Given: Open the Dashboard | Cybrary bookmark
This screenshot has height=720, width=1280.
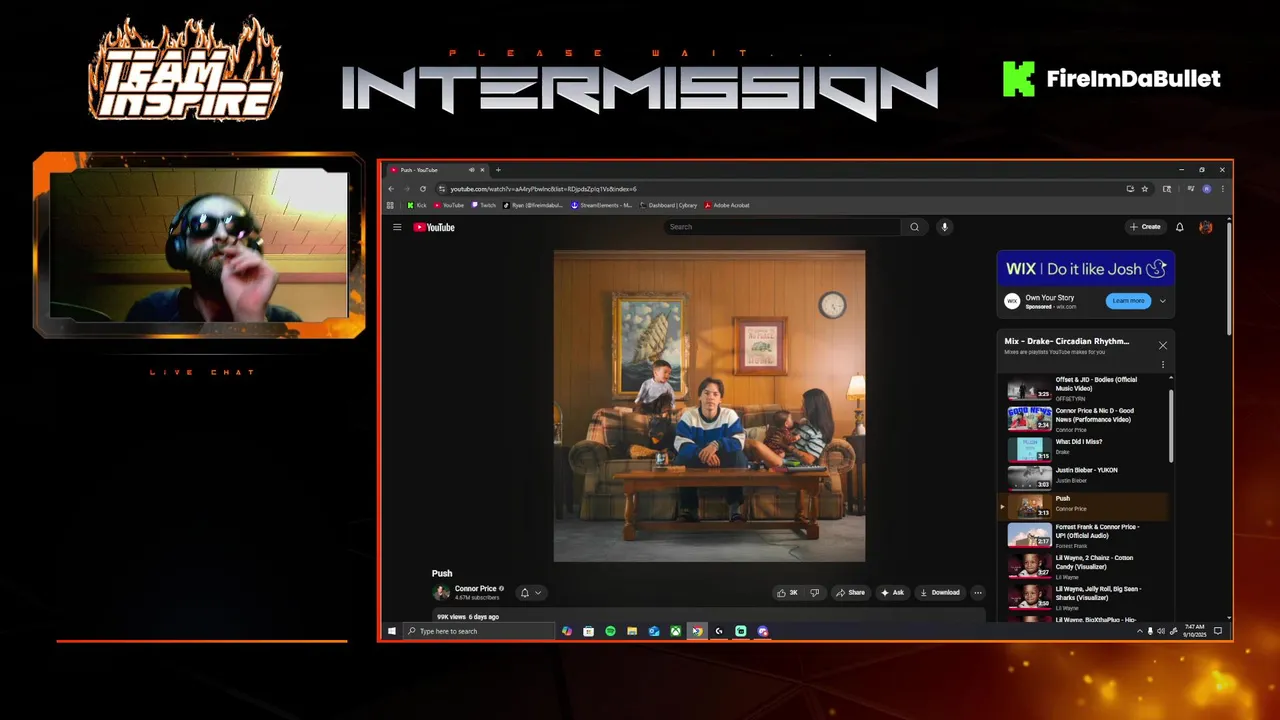Looking at the screenshot, I should click(x=669, y=205).
